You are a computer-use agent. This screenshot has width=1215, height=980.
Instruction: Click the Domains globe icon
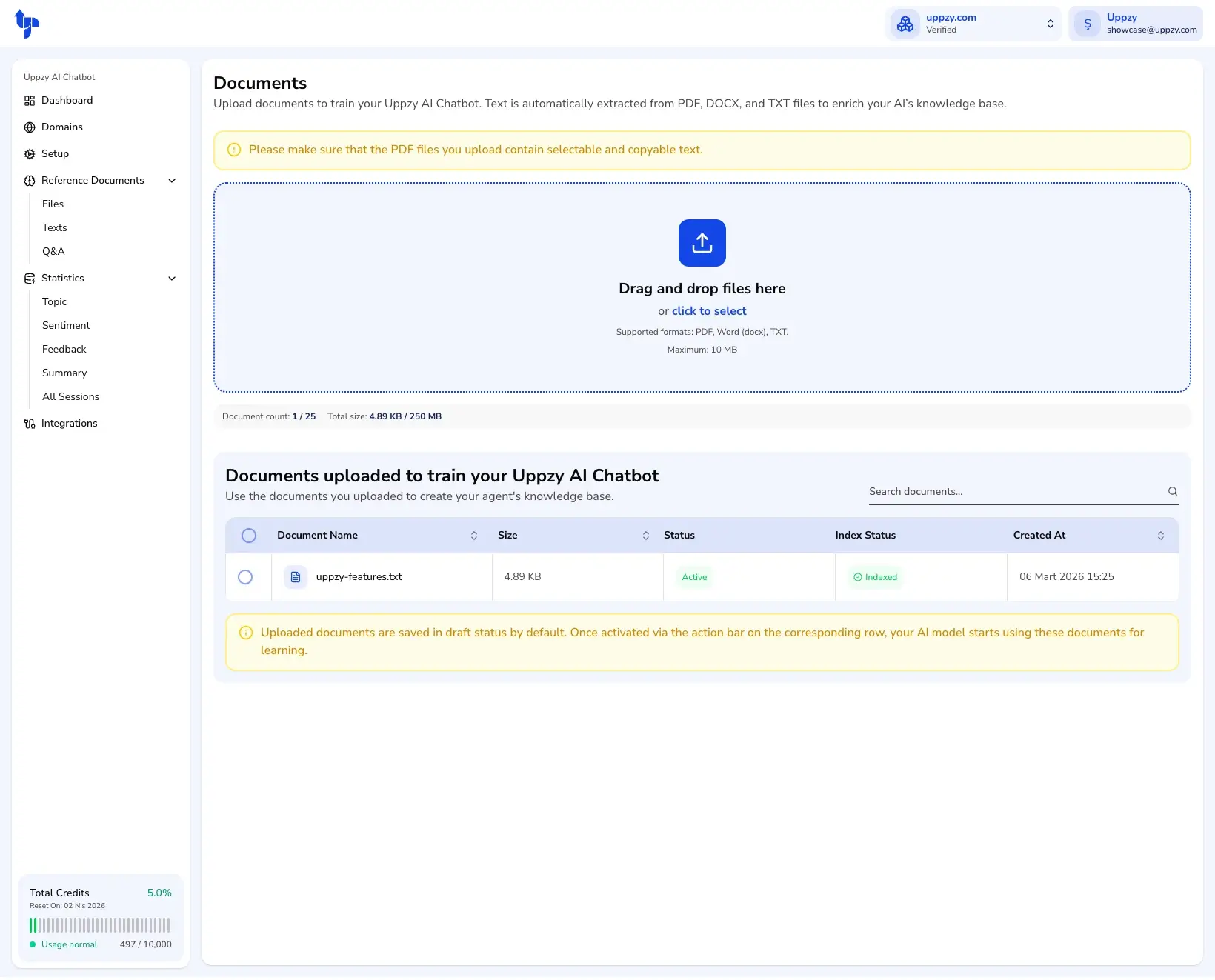coord(30,127)
